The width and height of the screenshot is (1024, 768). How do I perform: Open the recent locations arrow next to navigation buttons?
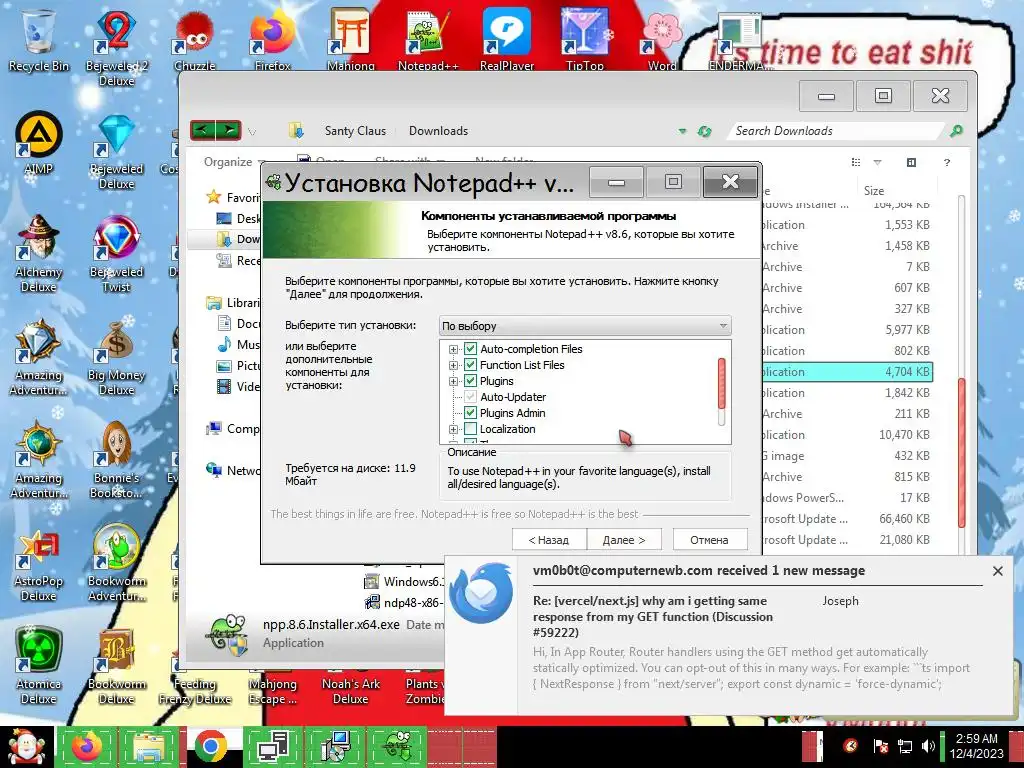click(x=252, y=132)
